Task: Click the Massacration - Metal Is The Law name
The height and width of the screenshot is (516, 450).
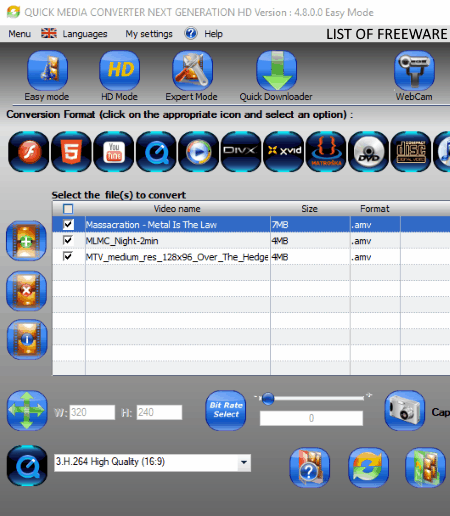Action: [x=151, y=225]
